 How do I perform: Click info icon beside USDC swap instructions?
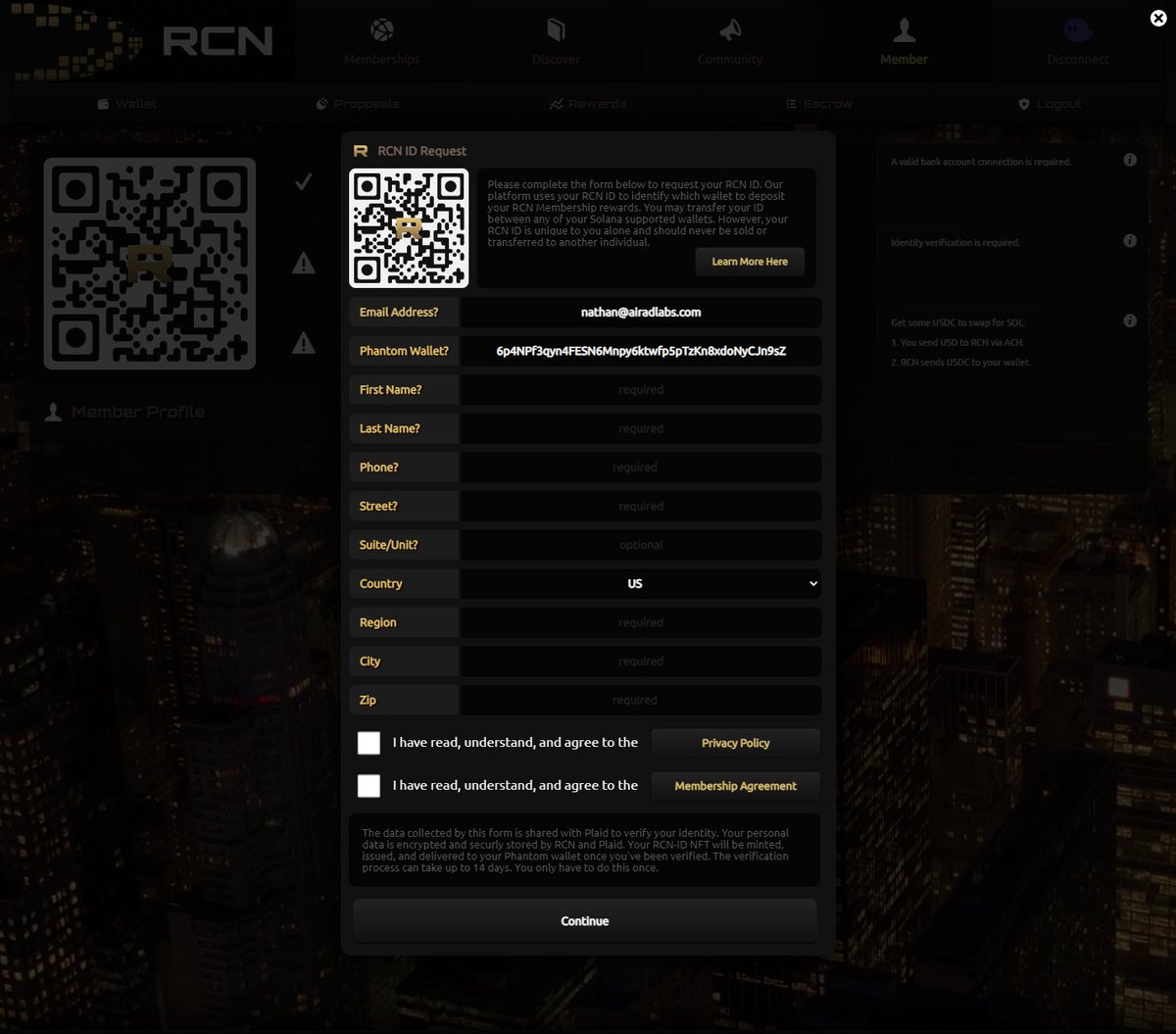coord(1130,320)
